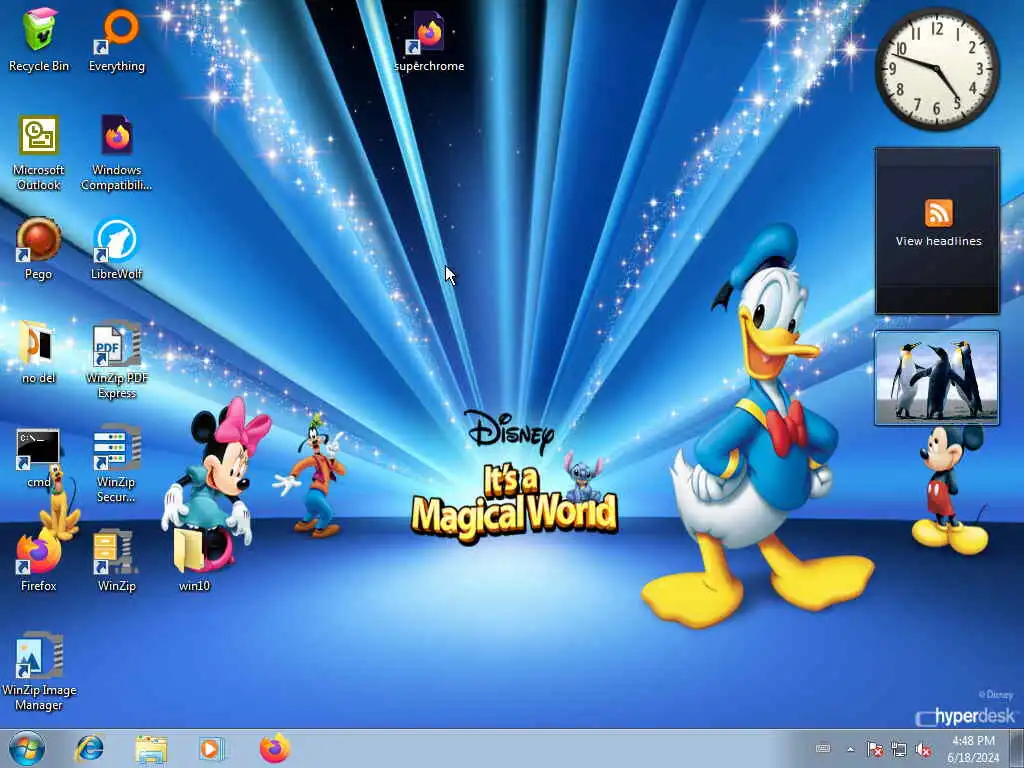Click the network status tray icon
The height and width of the screenshot is (768, 1024).
coord(899,749)
